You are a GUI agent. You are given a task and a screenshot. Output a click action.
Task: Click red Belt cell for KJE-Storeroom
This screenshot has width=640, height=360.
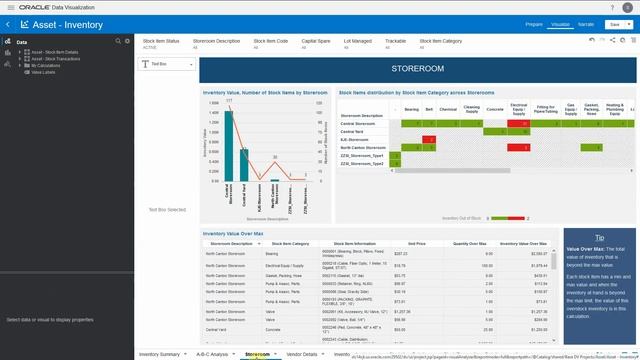click(429, 140)
